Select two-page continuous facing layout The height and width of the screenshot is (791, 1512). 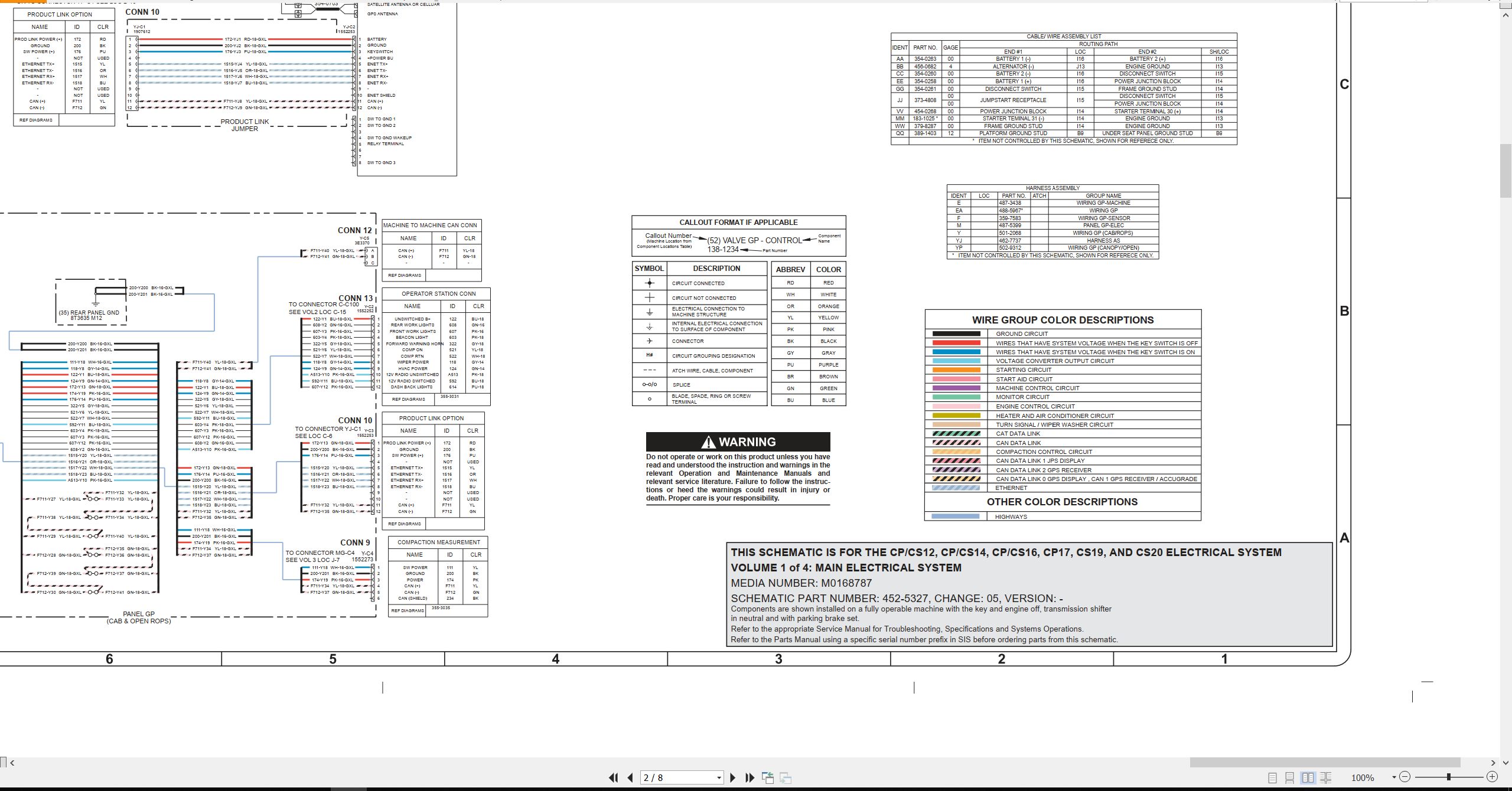coord(1325,778)
